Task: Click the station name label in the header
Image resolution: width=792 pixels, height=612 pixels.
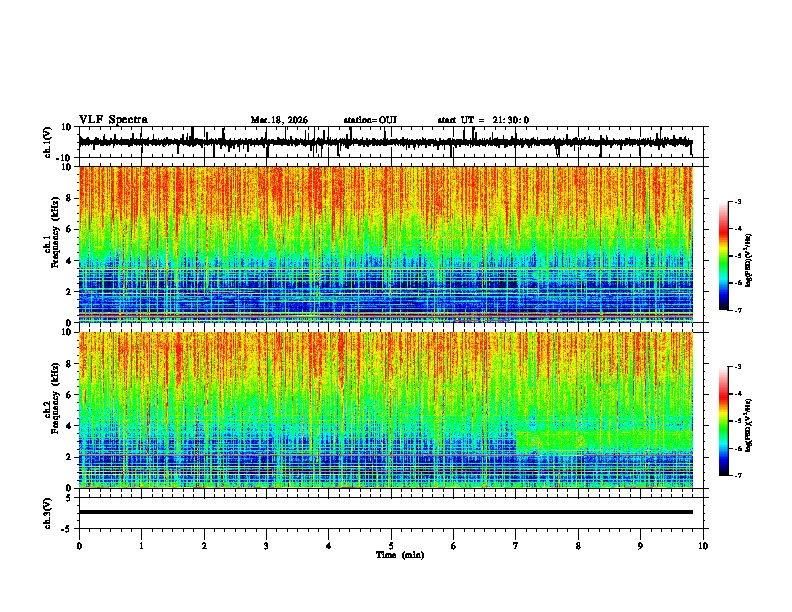Action: click(x=370, y=120)
